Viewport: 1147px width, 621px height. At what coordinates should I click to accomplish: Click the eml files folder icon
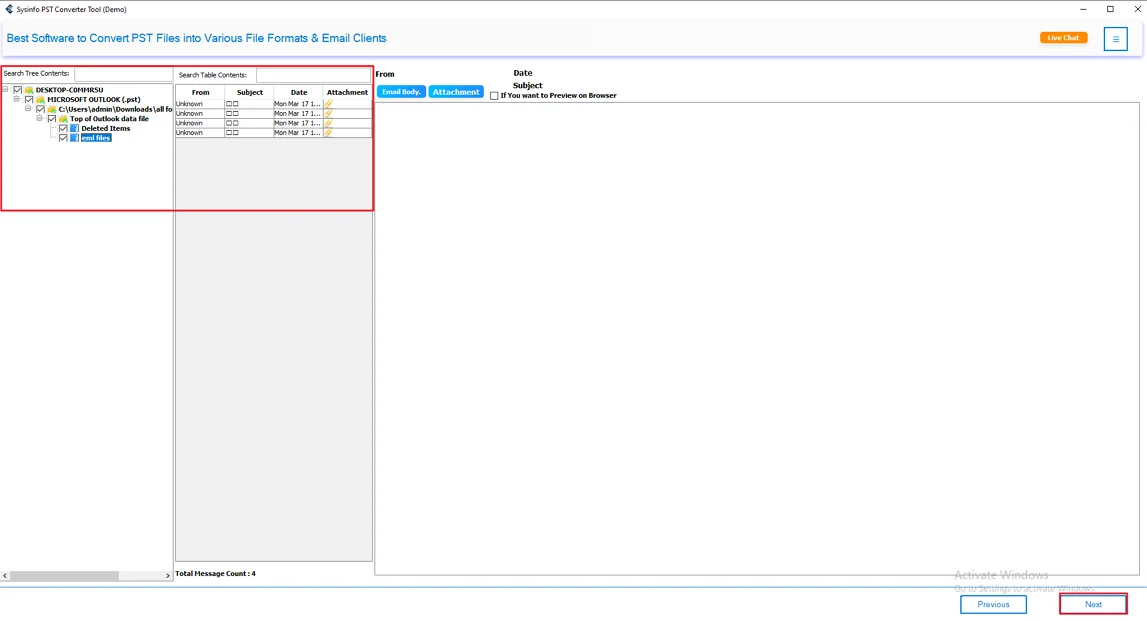click(x=75, y=138)
